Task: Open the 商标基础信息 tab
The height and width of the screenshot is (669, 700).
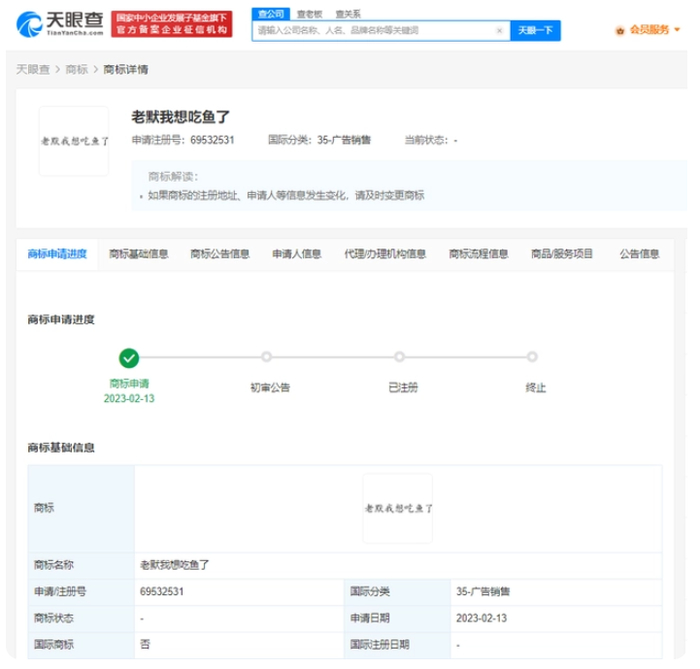Action: (139, 254)
